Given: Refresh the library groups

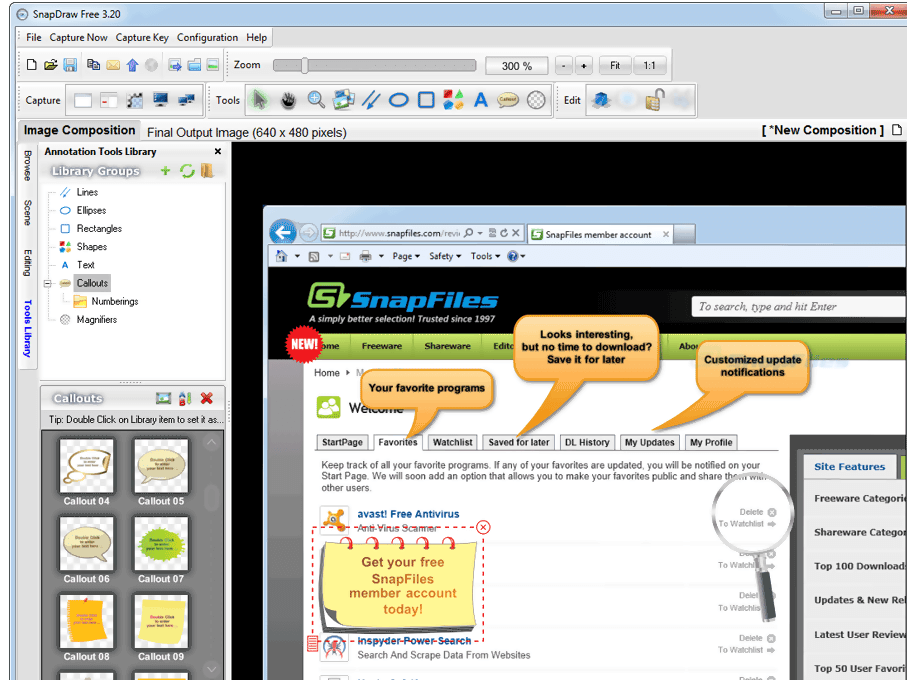Looking at the screenshot, I should click(x=187, y=171).
